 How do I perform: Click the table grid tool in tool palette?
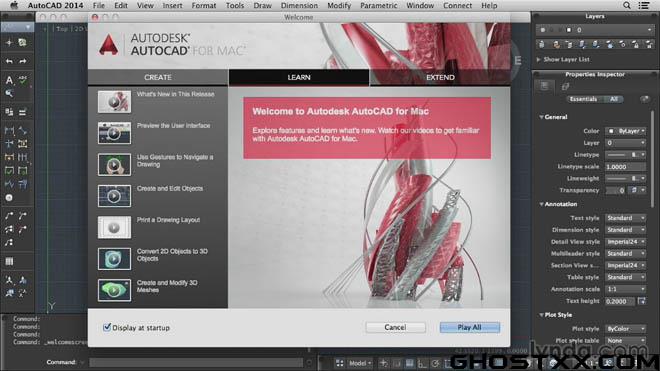[9, 262]
